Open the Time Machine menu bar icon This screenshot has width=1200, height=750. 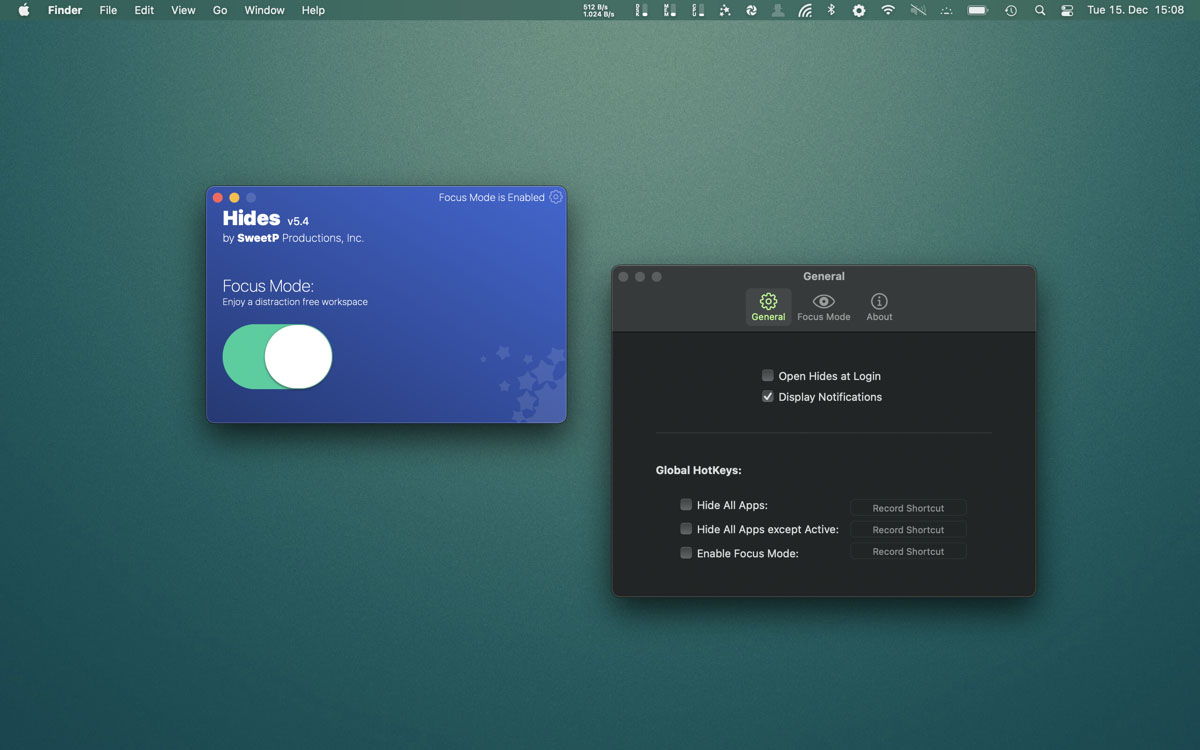[1011, 10]
